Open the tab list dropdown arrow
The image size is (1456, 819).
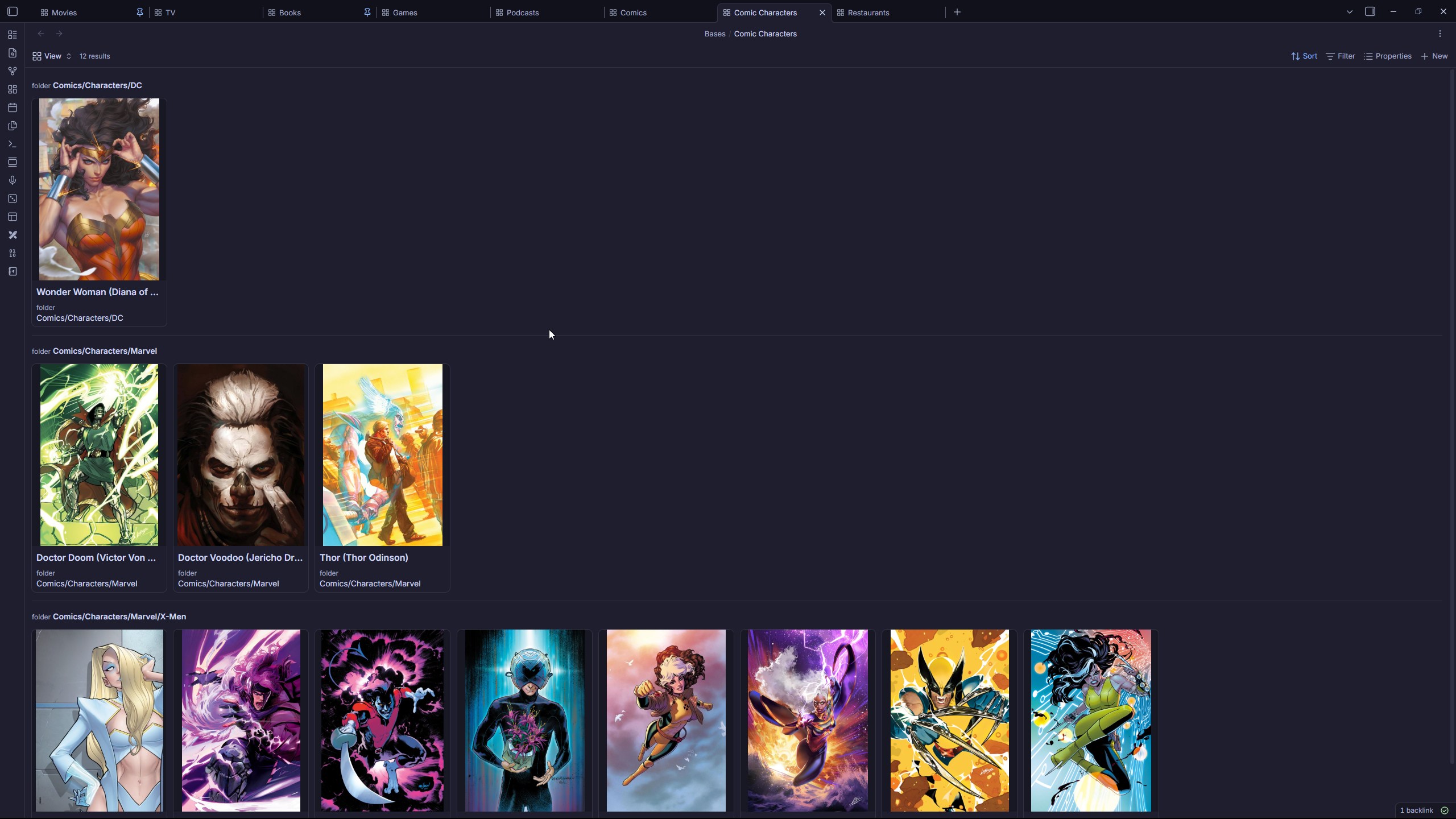point(1349,11)
